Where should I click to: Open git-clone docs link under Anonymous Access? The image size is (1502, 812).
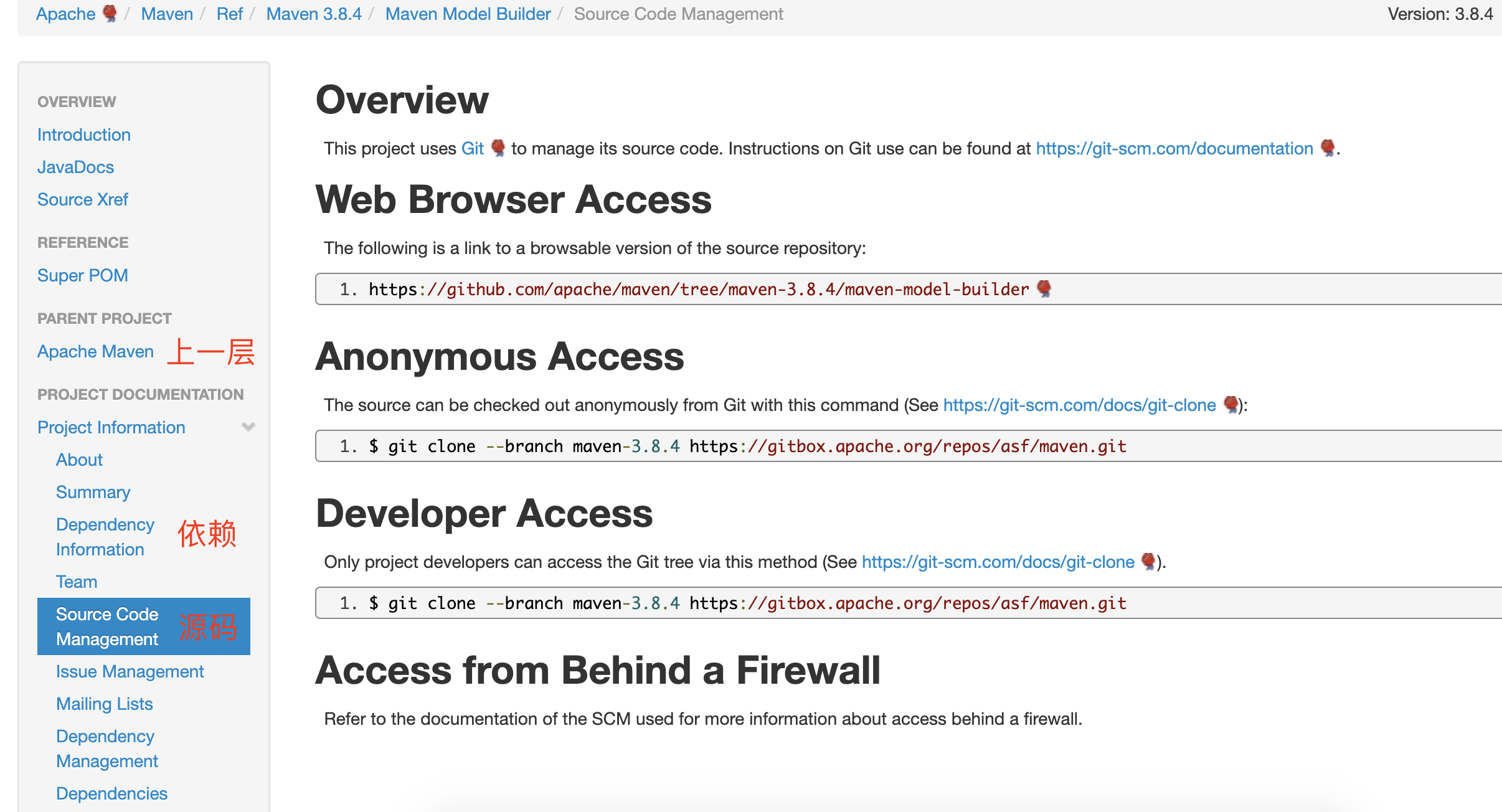click(1080, 405)
